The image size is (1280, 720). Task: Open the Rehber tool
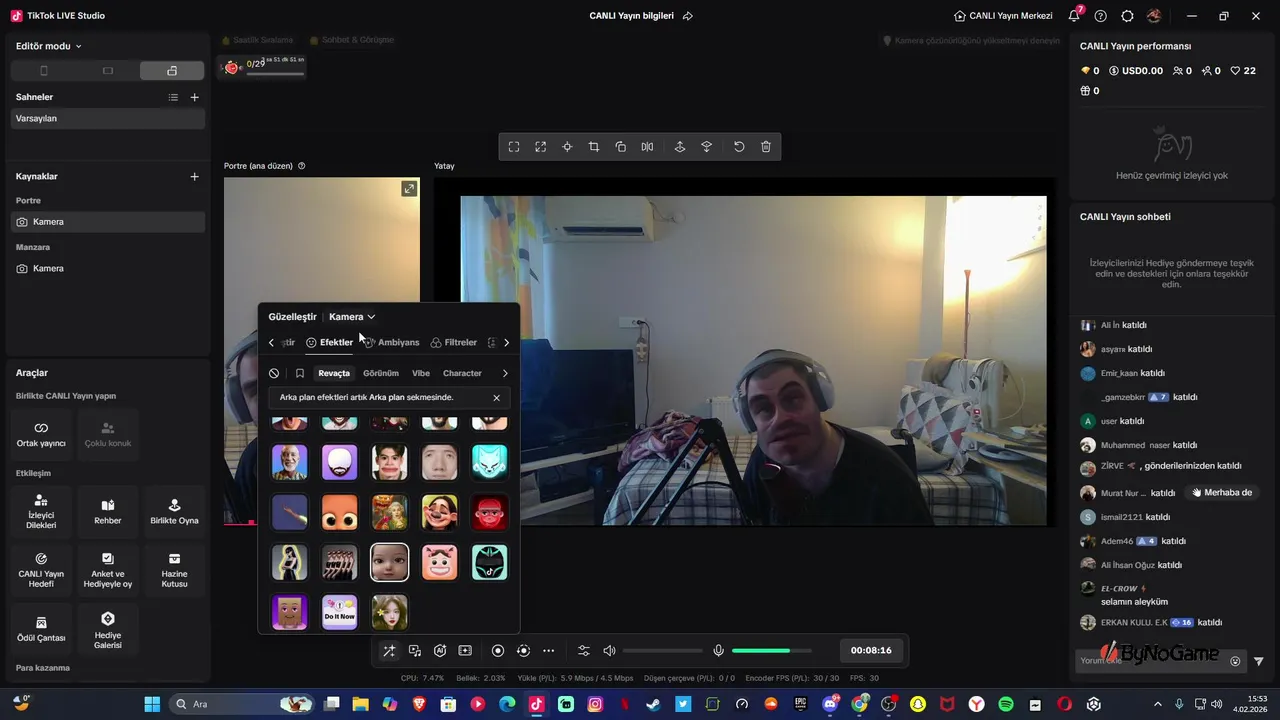click(x=108, y=512)
